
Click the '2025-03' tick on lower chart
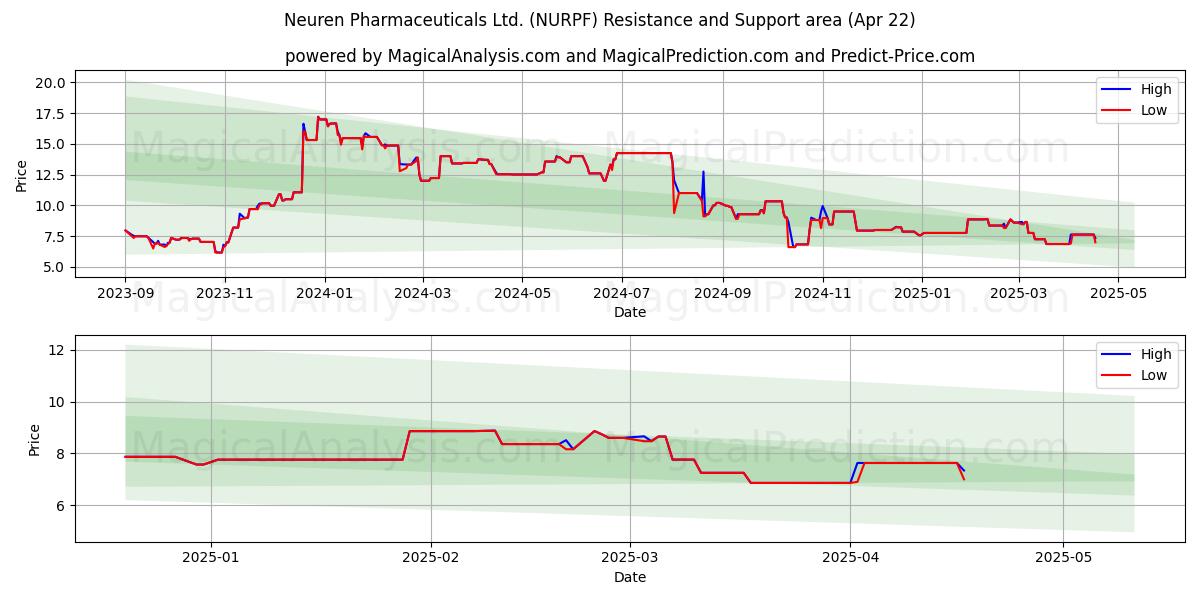[630, 557]
